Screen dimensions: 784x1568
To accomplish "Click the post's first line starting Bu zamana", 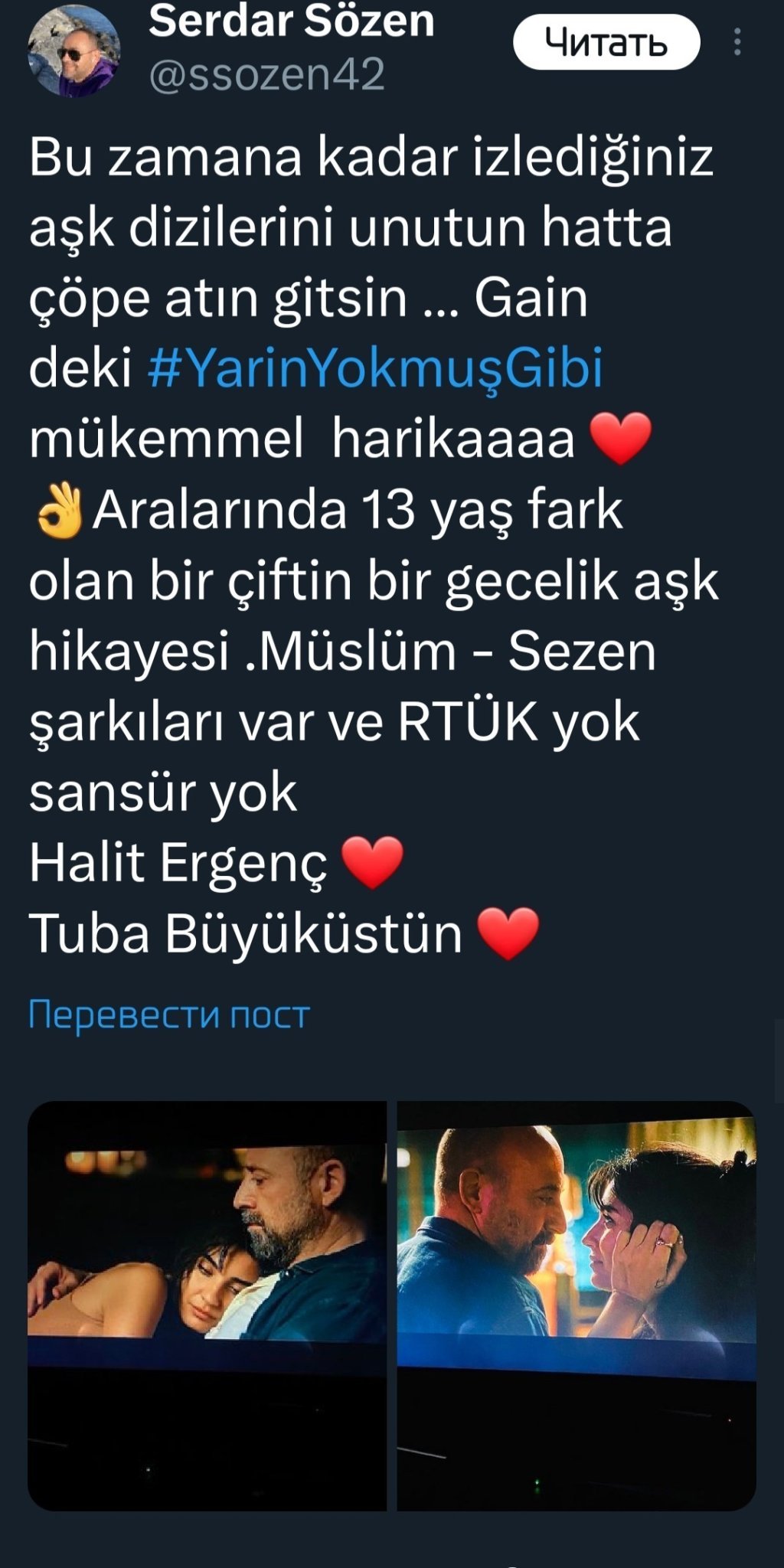I will tap(371, 157).
